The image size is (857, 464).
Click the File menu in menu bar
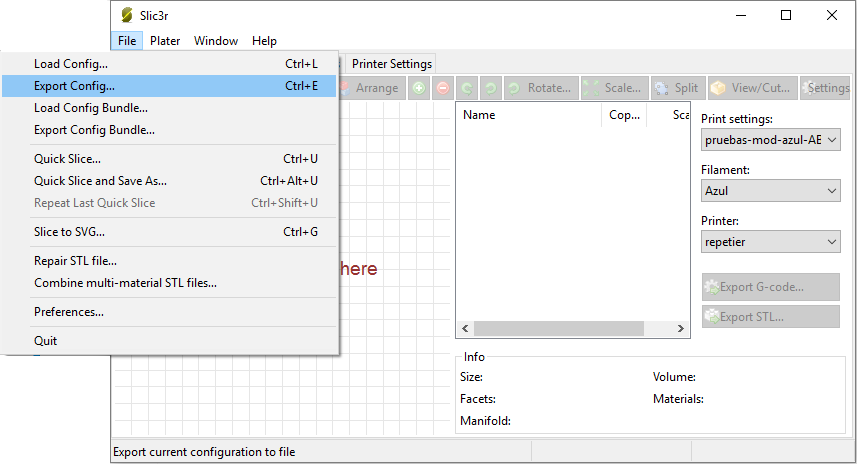point(127,41)
